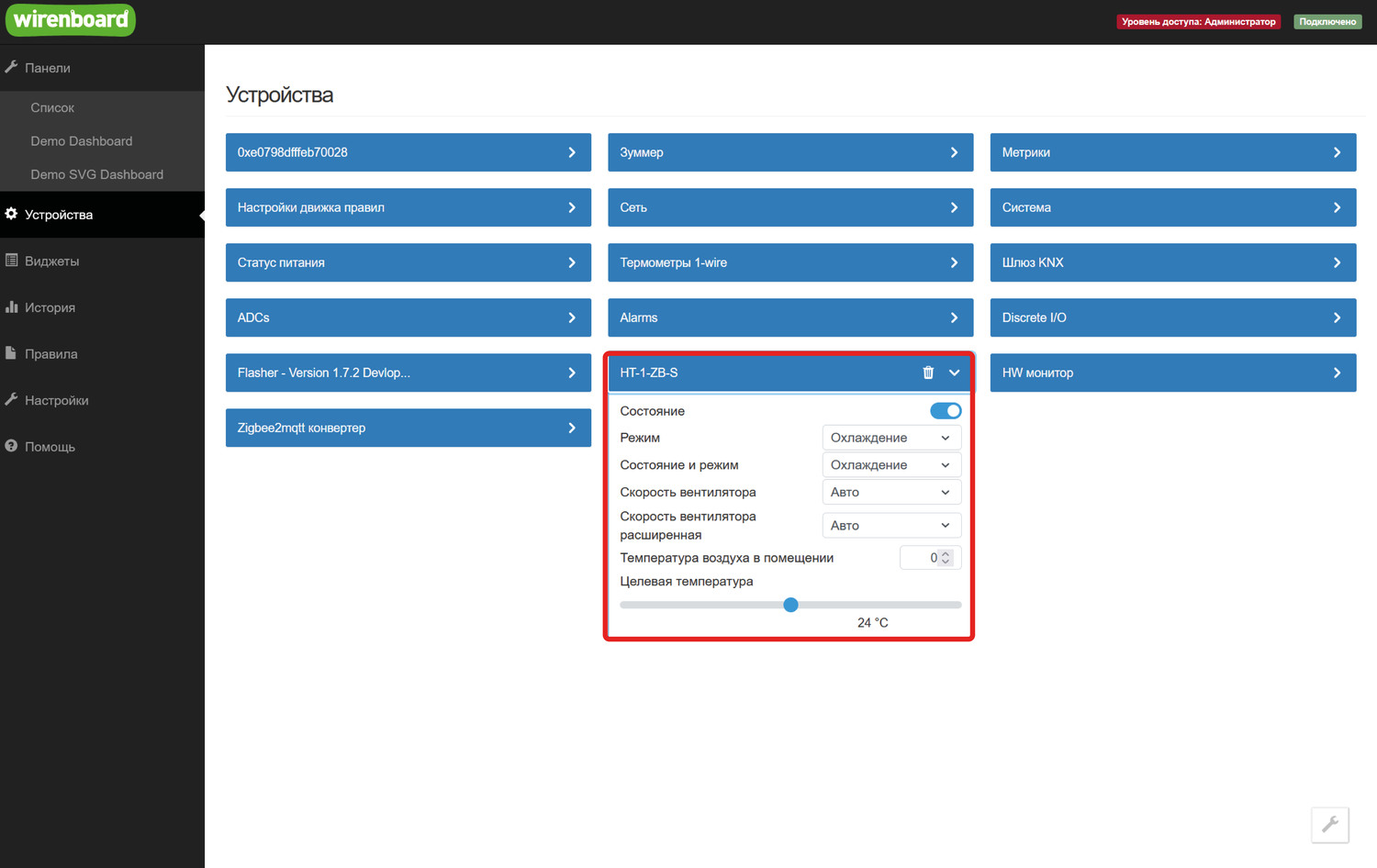Expand the Термометры 1-wire device card
The width and height of the screenshot is (1377, 868).
click(x=789, y=262)
